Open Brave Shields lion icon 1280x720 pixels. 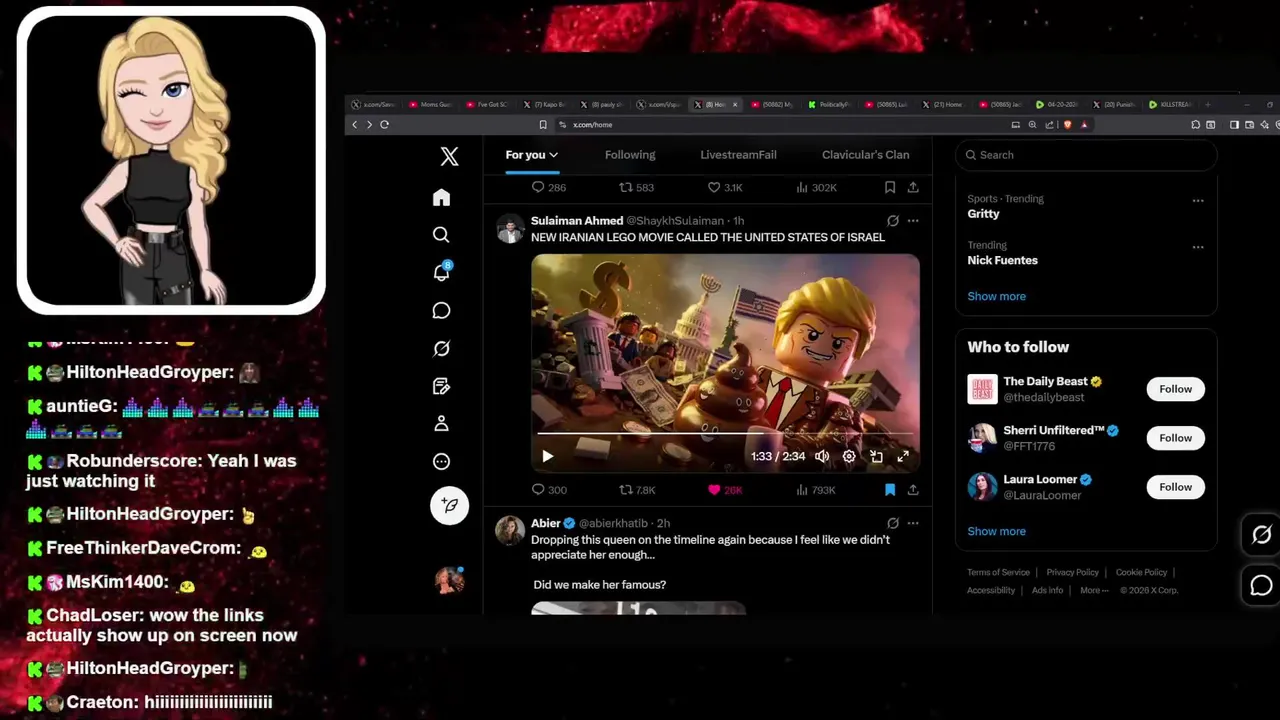(1068, 125)
